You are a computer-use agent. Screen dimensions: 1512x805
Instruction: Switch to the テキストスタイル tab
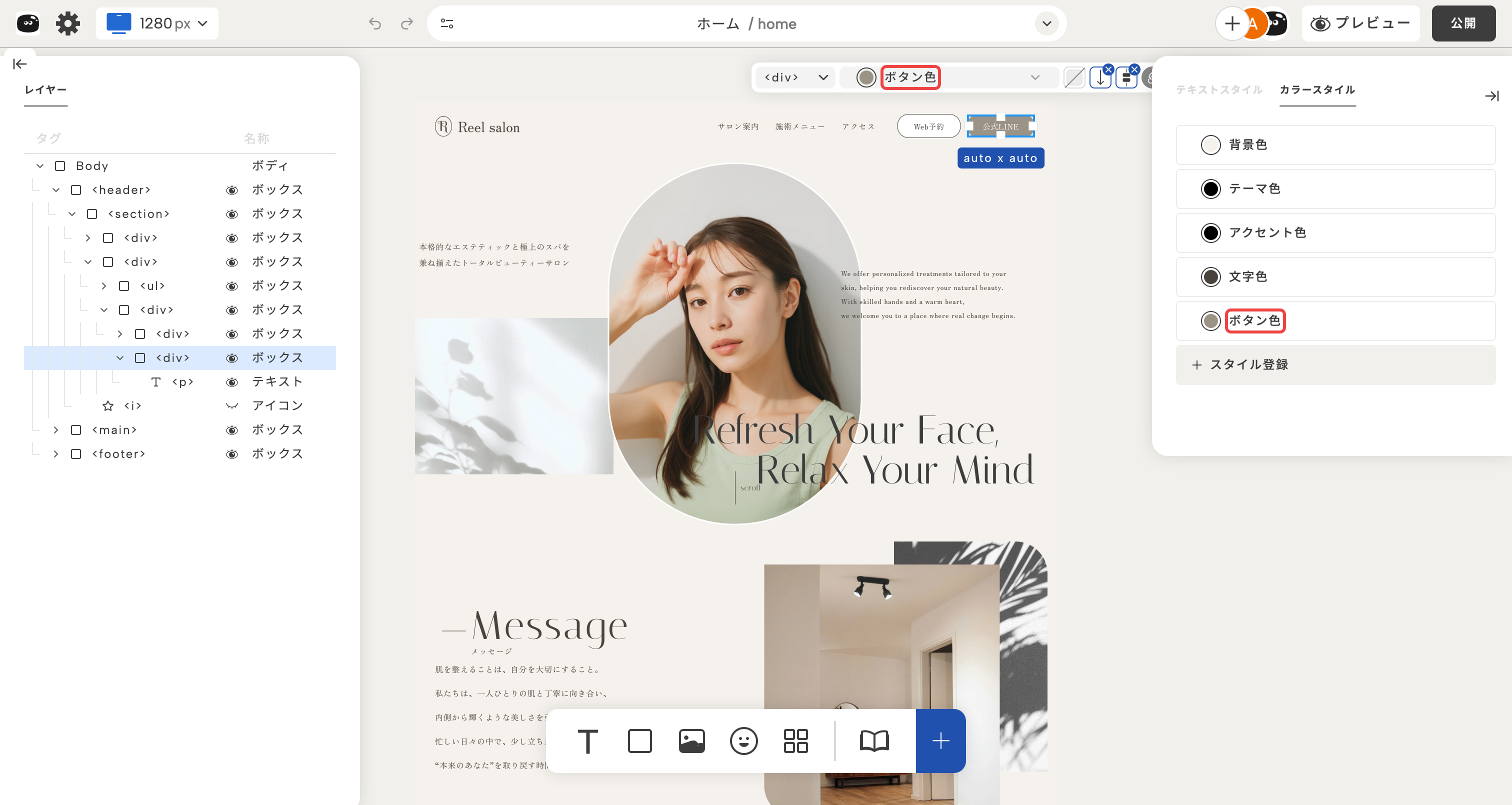click(1218, 90)
